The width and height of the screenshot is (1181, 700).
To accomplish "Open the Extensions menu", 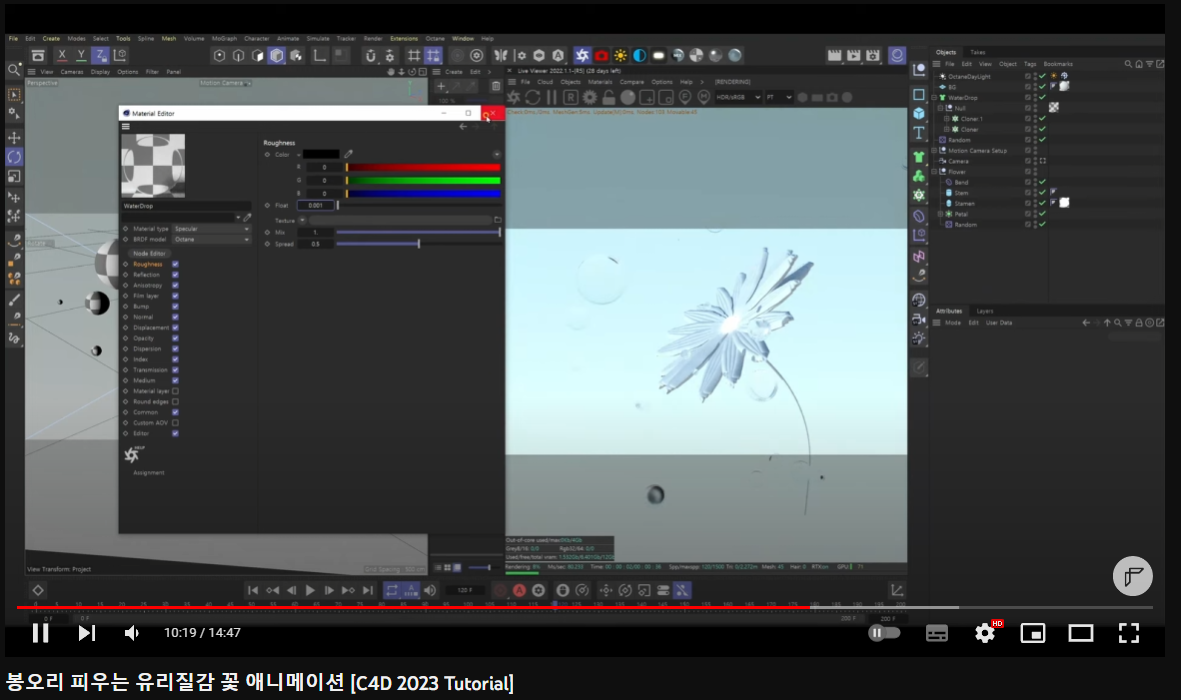I will [x=404, y=38].
